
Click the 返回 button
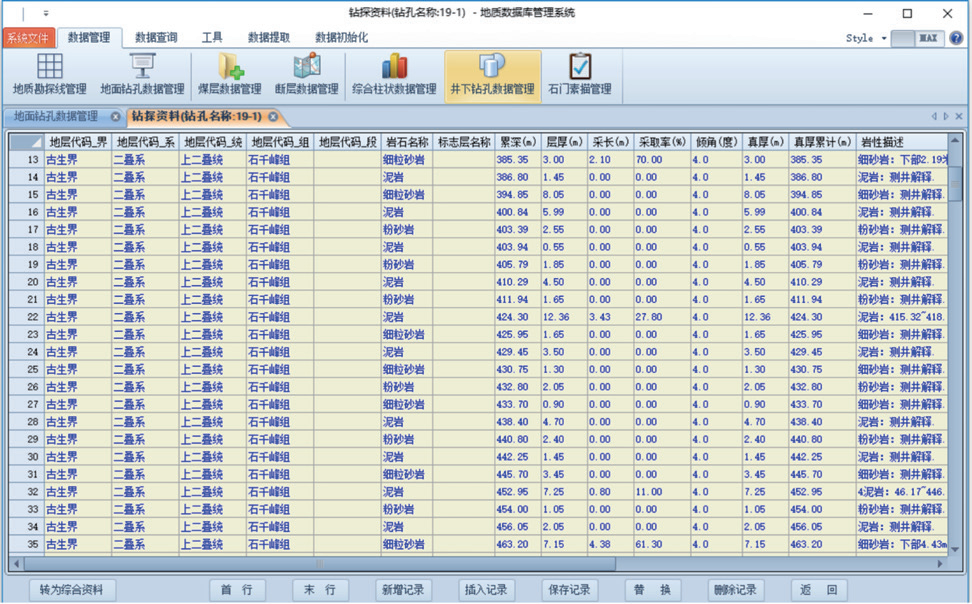(x=818, y=590)
